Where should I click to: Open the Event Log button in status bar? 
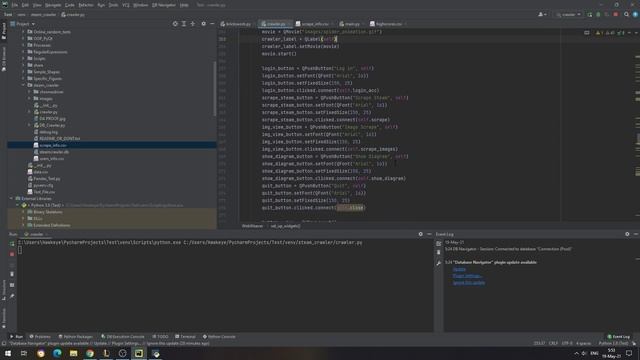(618, 337)
